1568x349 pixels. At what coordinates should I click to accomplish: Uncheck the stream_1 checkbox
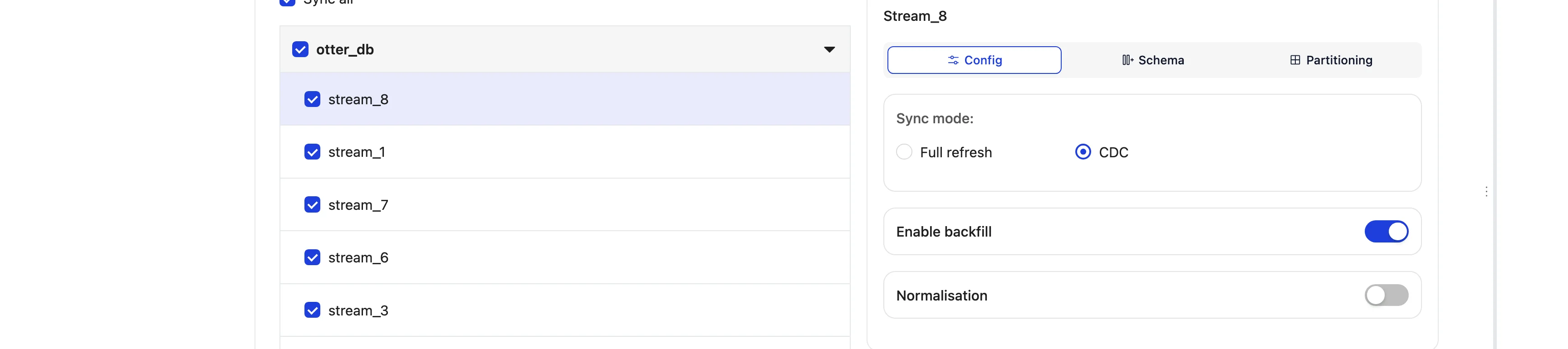312,152
